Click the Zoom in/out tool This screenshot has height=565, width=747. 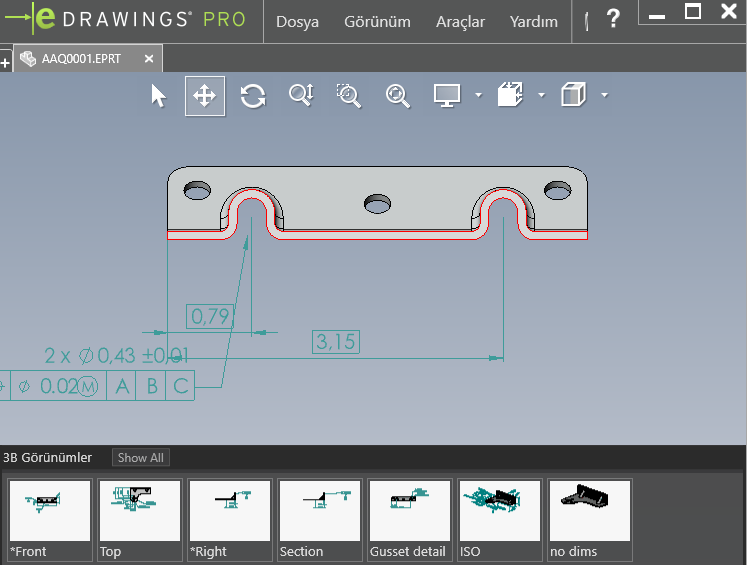tap(301, 96)
